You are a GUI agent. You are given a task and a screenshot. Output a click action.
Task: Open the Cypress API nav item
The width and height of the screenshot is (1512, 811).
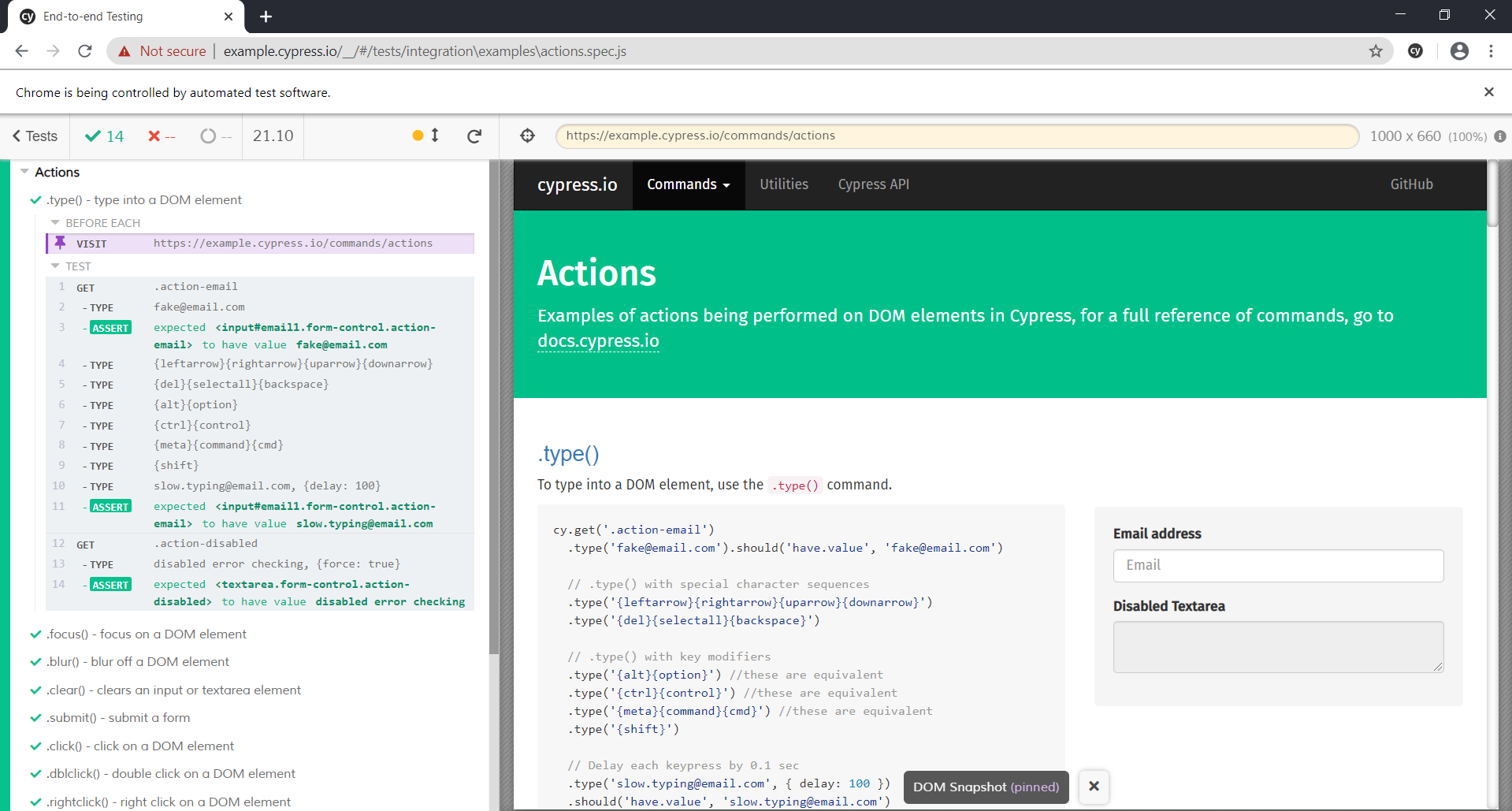click(x=873, y=184)
